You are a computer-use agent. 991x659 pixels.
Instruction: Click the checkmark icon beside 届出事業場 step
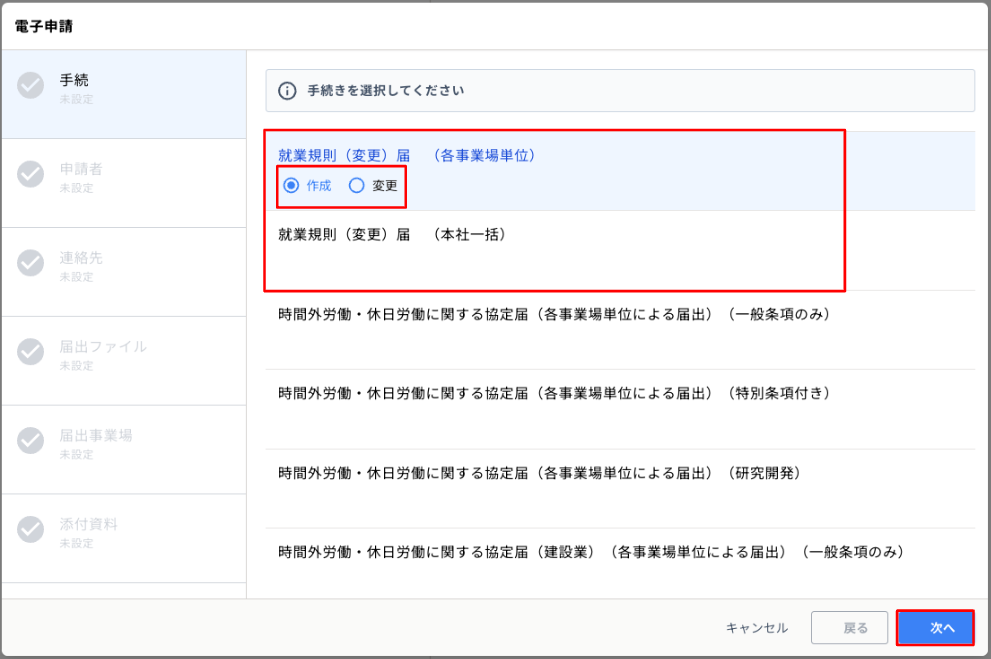click(30, 440)
